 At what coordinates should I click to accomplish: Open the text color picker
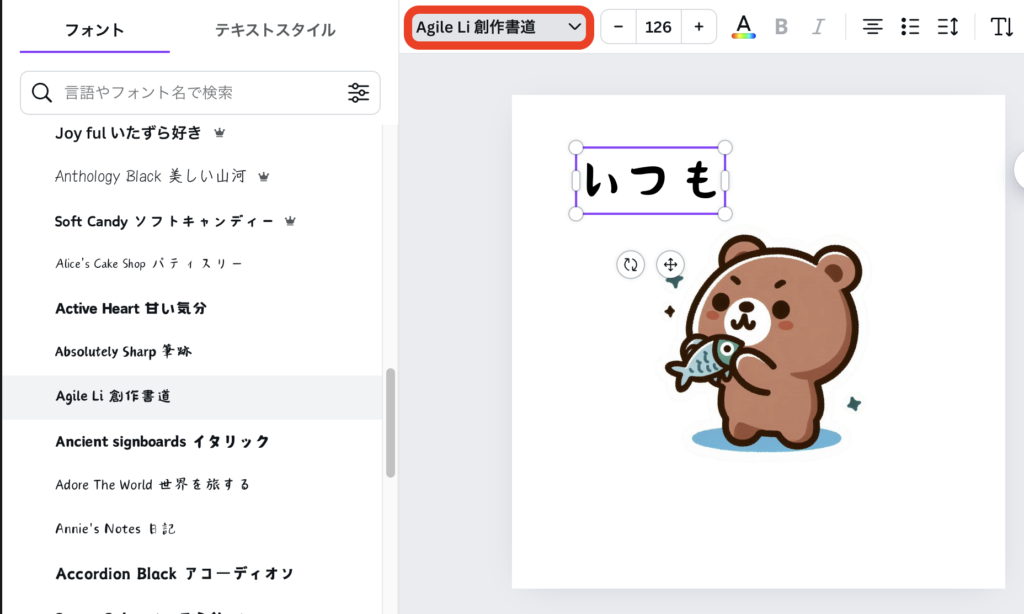pyautogui.click(x=743, y=27)
